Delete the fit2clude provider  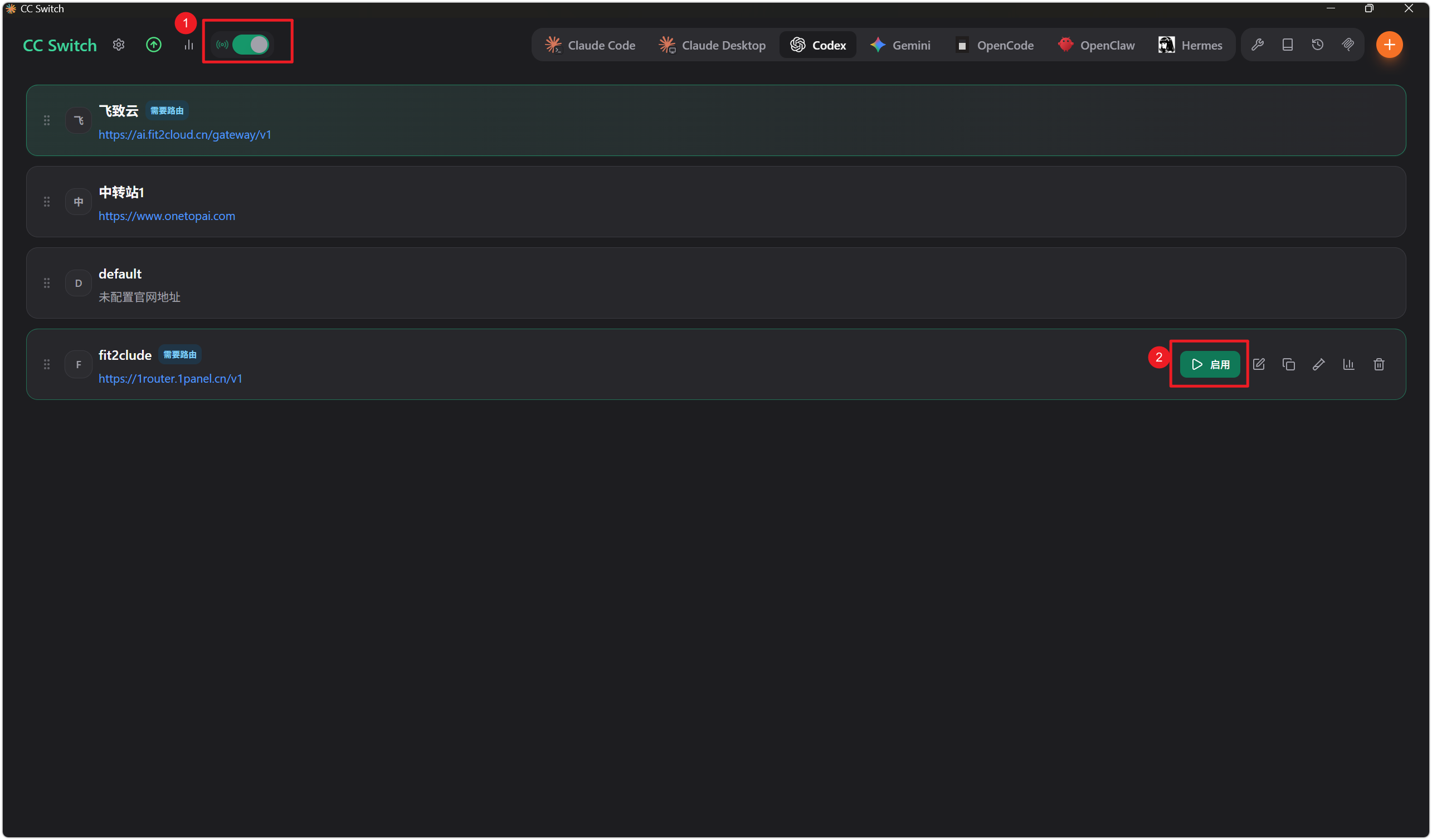pyautogui.click(x=1379, y=365)
